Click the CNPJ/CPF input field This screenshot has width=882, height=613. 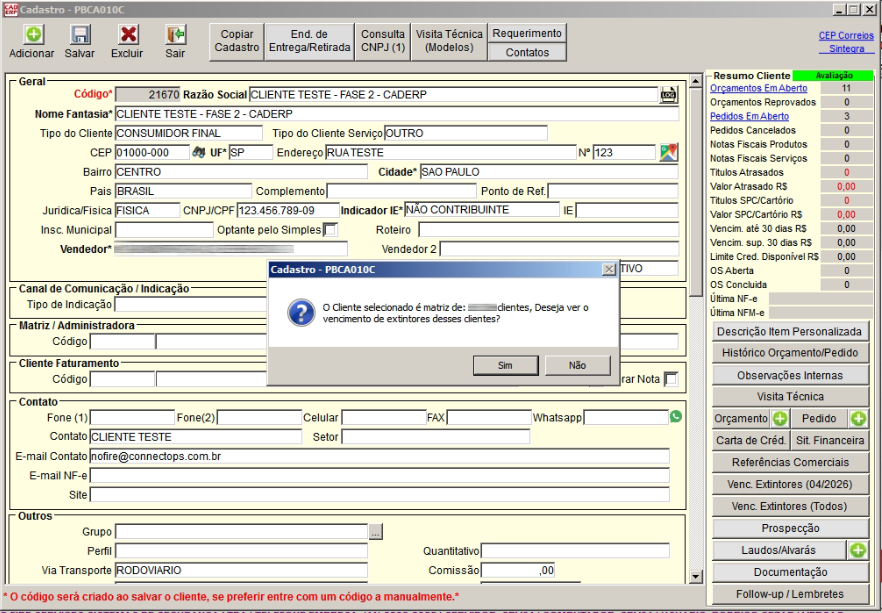tap(288, 210)
